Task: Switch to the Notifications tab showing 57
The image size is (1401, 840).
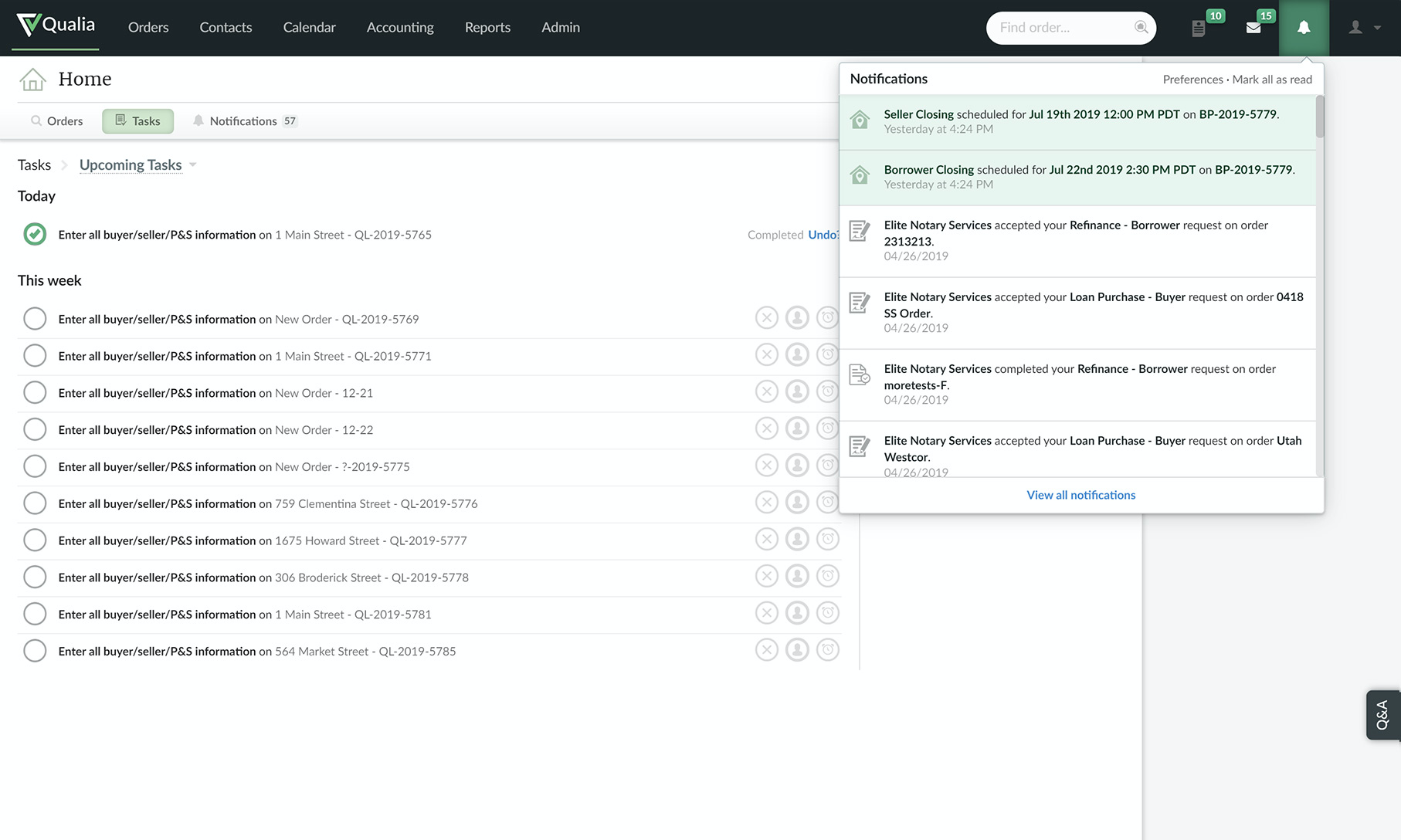Action: (243, 120)
